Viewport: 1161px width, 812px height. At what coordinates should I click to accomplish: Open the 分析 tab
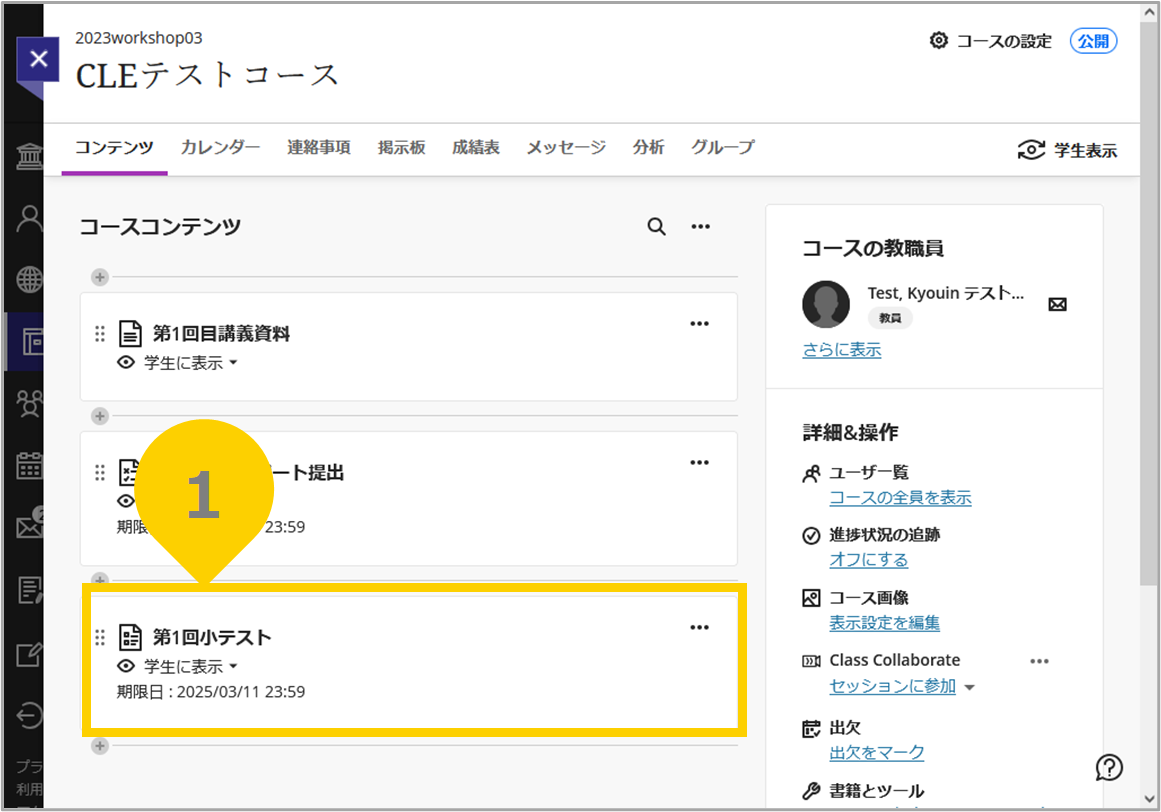click(x=648, y=147)
